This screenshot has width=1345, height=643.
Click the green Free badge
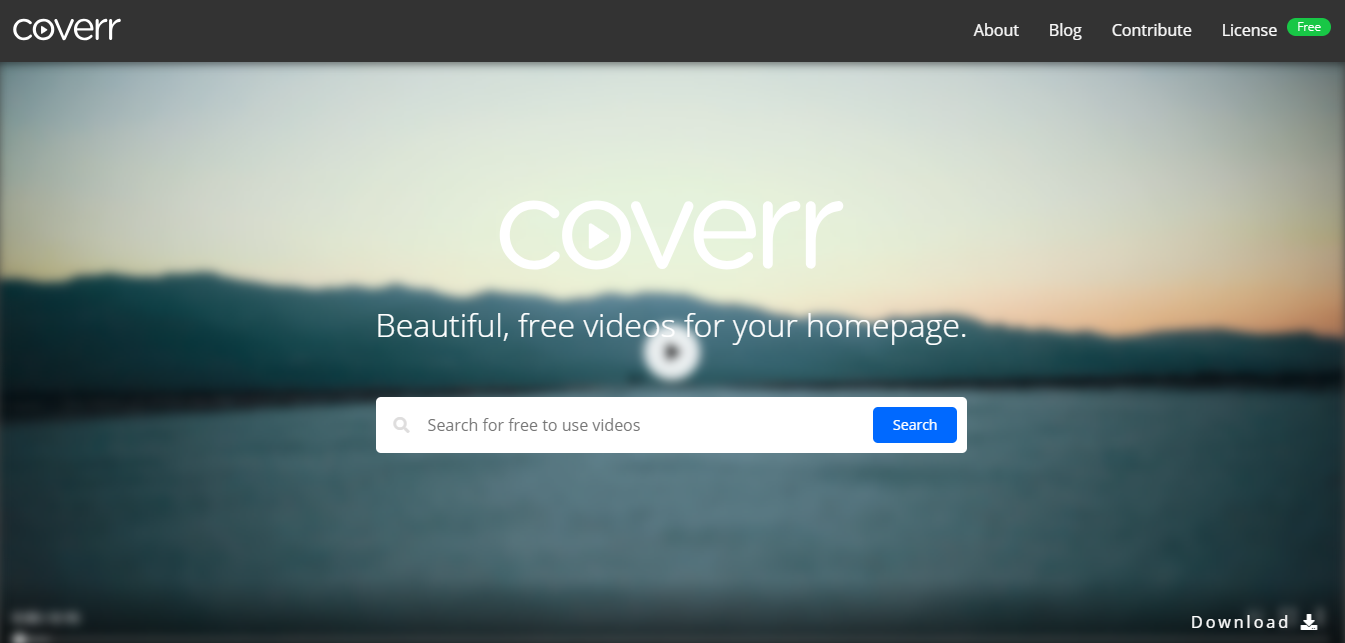pyautogui.click(x=1308, y=27)
